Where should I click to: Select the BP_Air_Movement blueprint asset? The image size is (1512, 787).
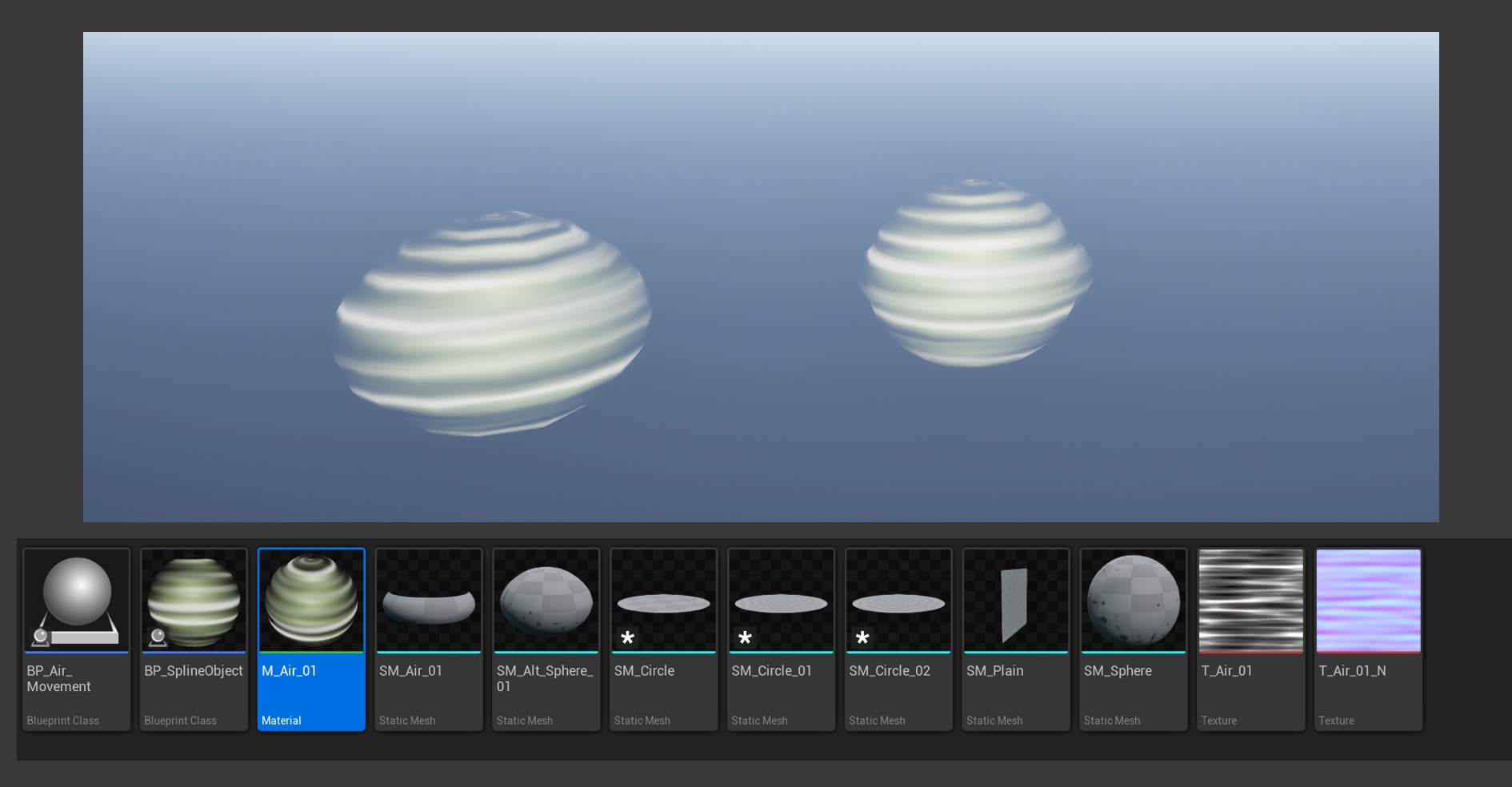click(x=76, y=600)
